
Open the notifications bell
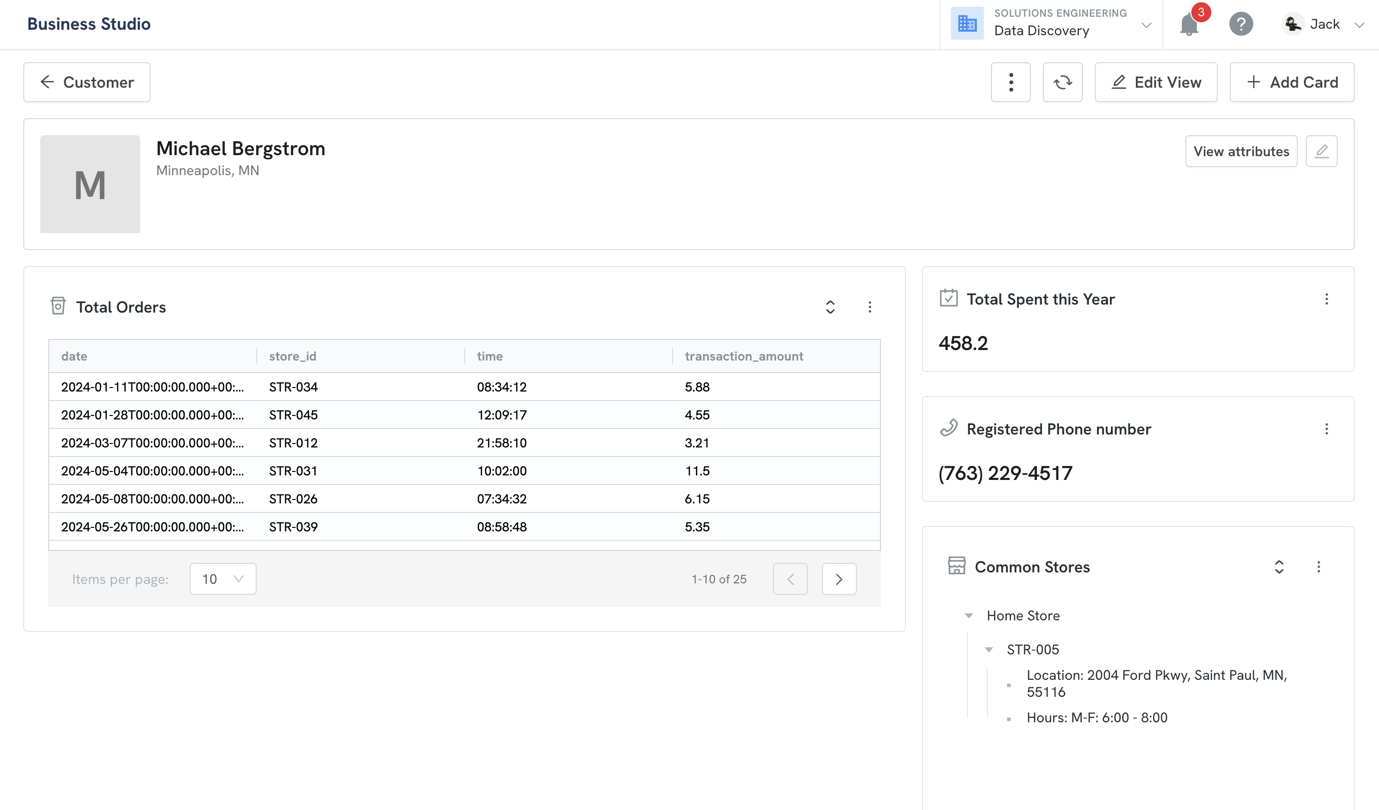1189,24
